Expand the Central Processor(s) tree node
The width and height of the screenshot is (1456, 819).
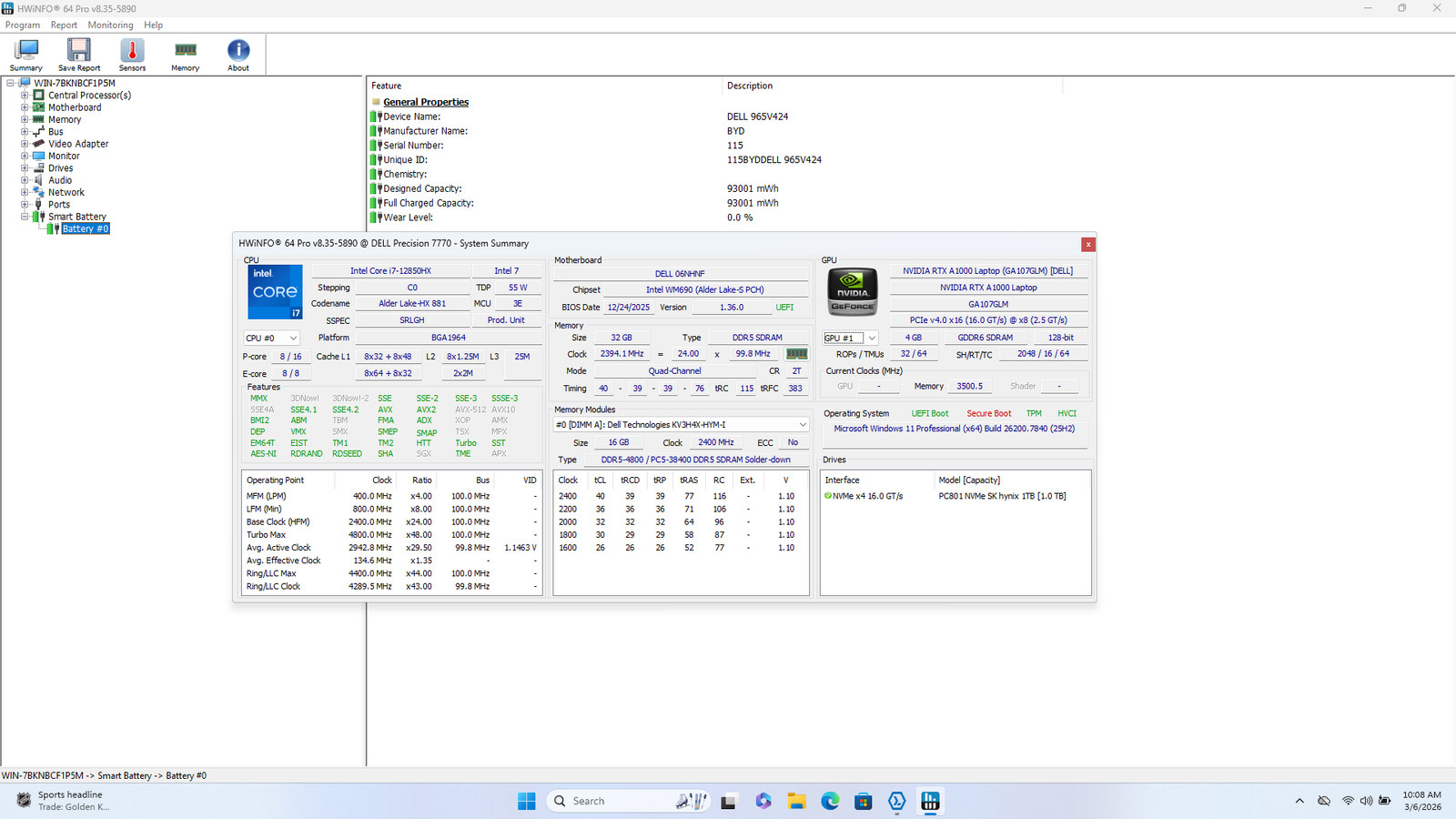click(x=25, y=95)
